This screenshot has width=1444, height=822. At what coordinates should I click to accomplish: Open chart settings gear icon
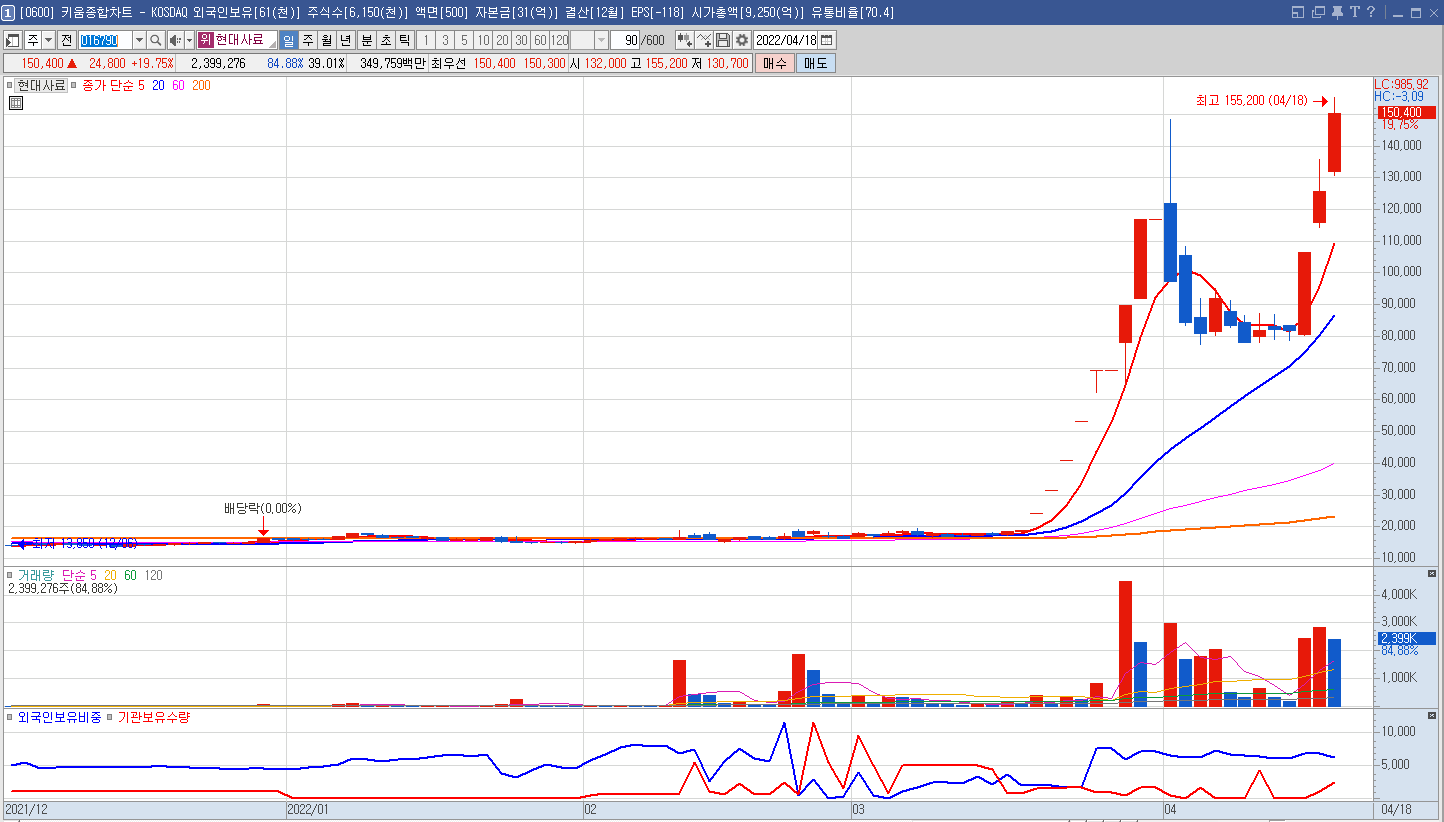pos(741,40)
